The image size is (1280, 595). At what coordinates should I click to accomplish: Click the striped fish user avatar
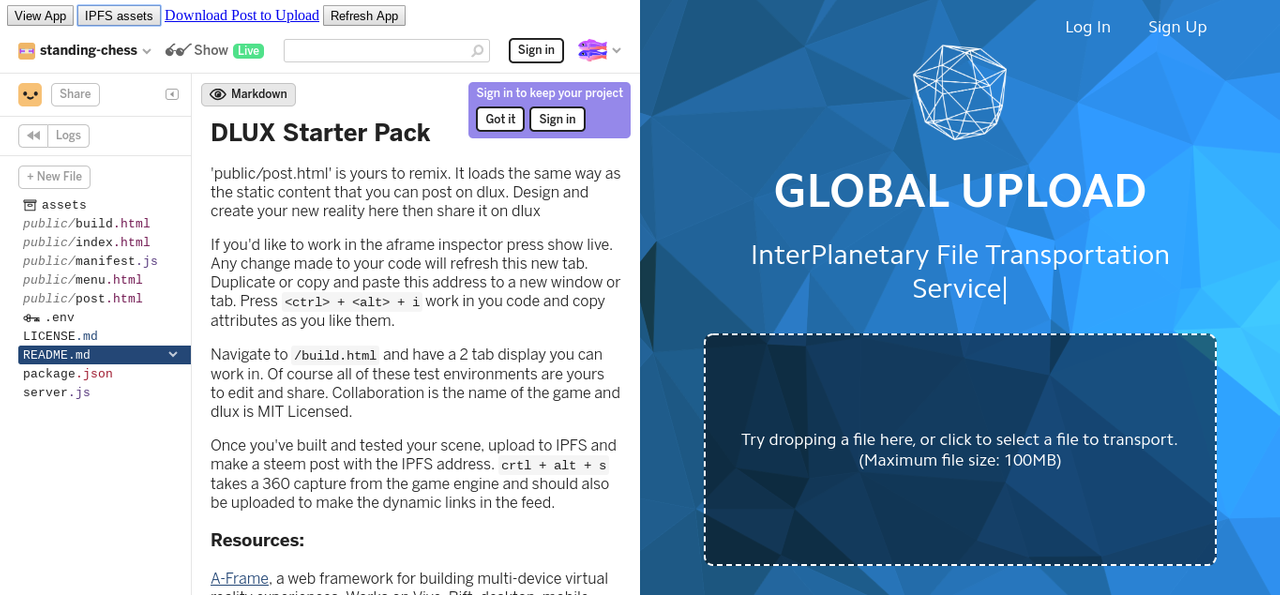(x=592, y=50)
